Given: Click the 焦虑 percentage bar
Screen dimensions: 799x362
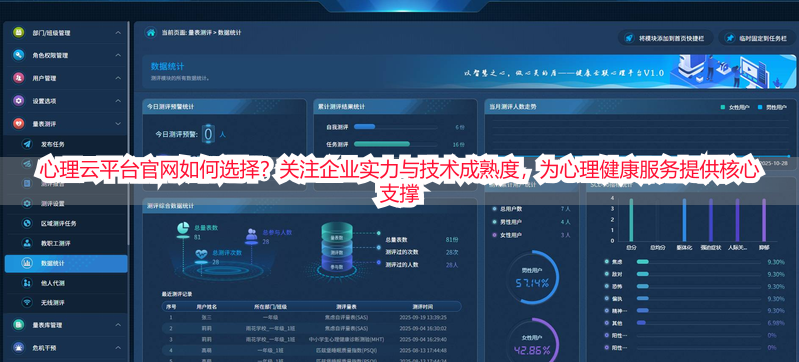Looking at the screenshot, I should point(698,262).
